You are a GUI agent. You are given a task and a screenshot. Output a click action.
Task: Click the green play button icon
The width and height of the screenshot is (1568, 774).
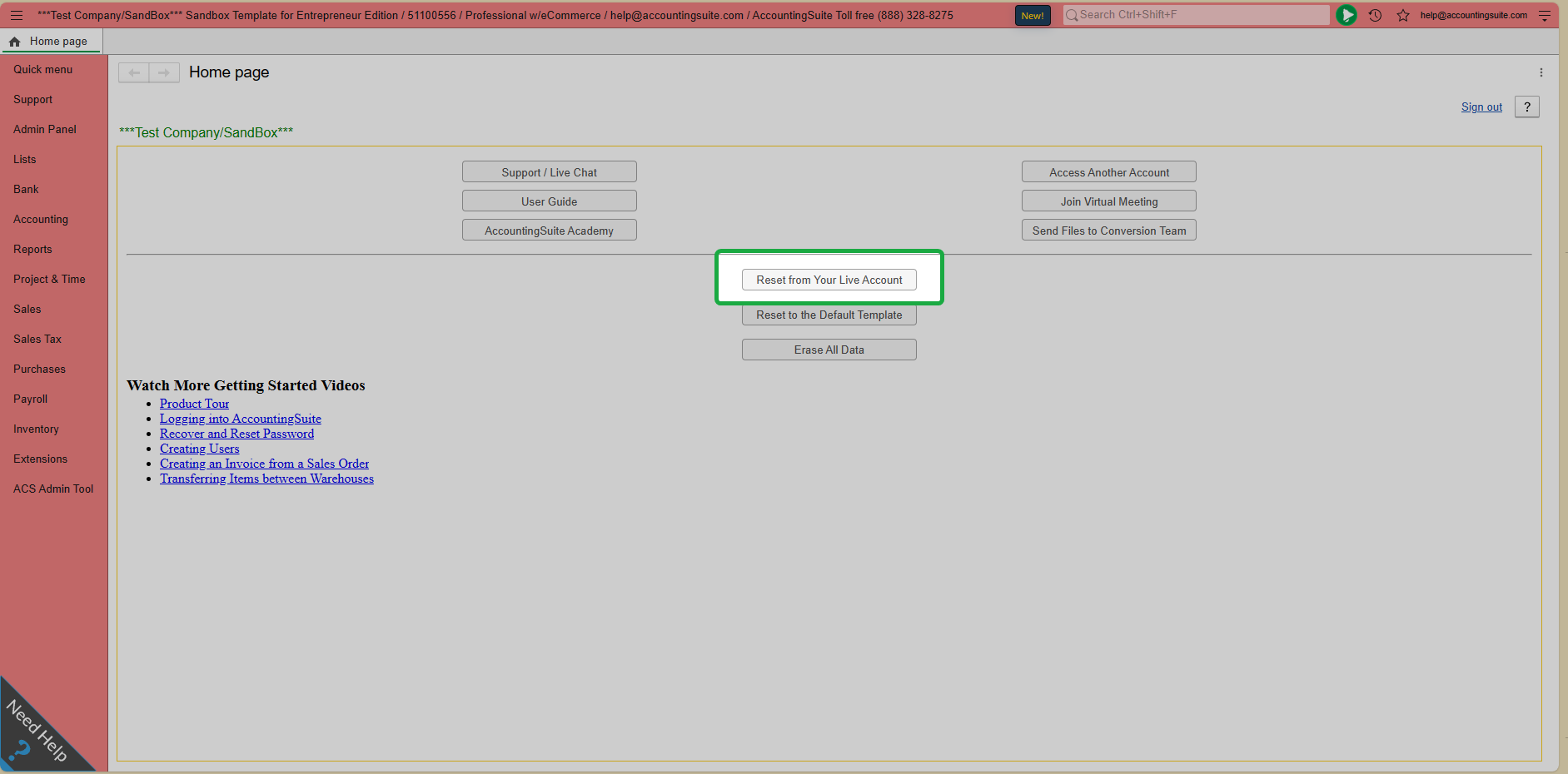[x=1346, y=15]
